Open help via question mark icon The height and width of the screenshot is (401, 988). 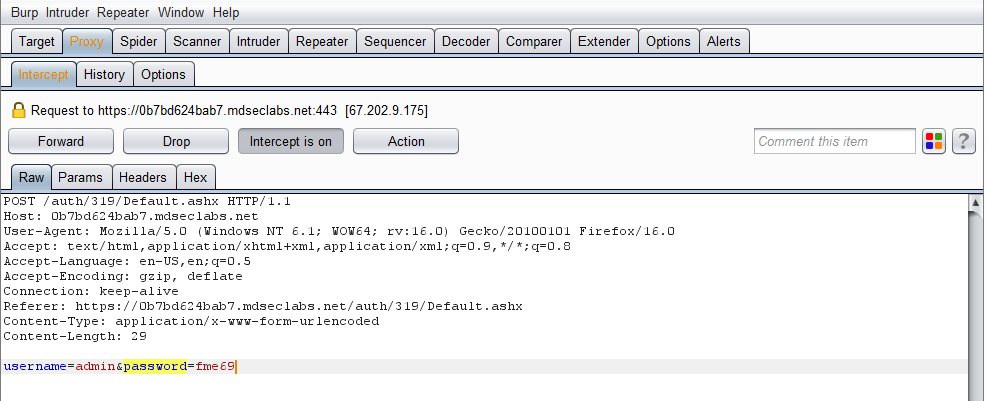click(x=963, y=141)
